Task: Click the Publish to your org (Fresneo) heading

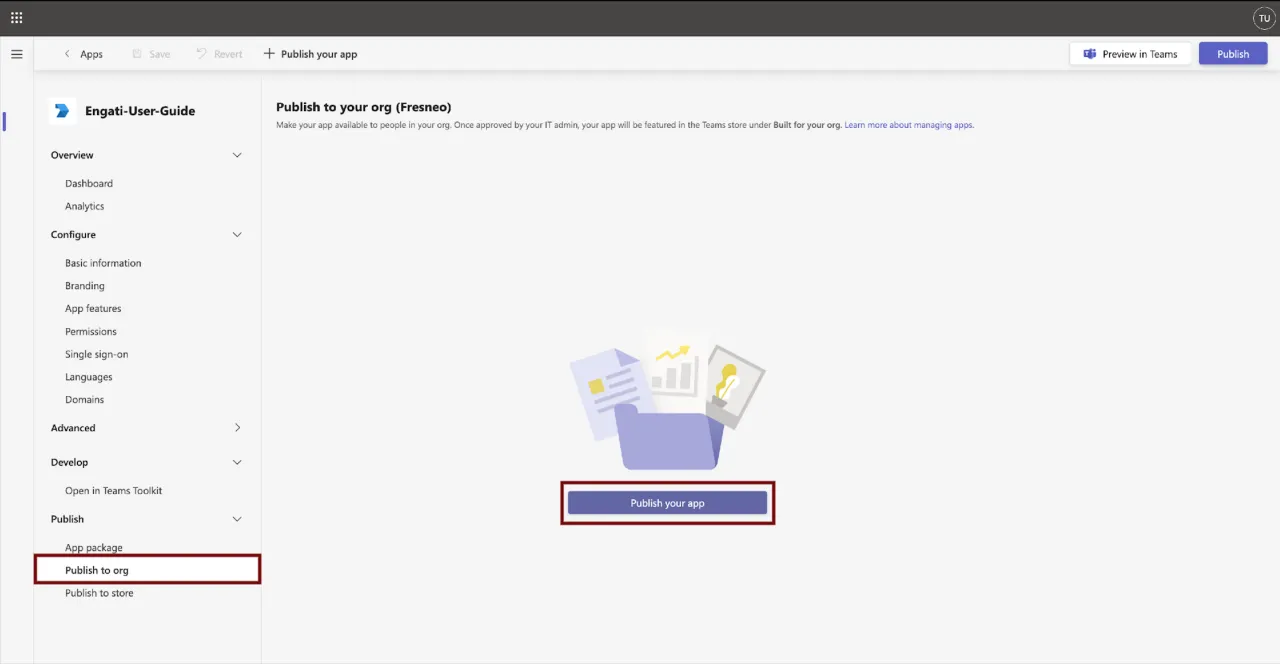Action: click(364, 107)
